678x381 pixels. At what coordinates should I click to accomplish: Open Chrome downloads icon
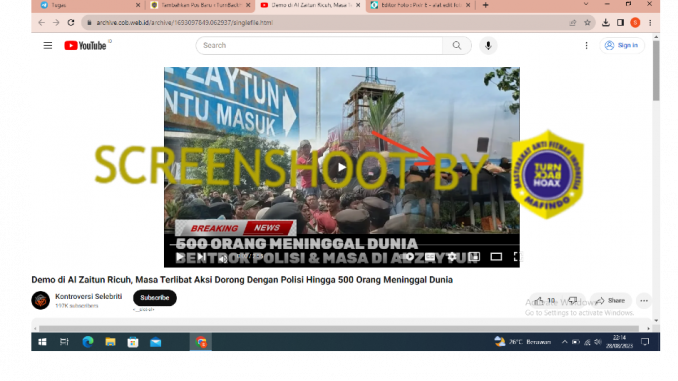[x=606, y=22]
